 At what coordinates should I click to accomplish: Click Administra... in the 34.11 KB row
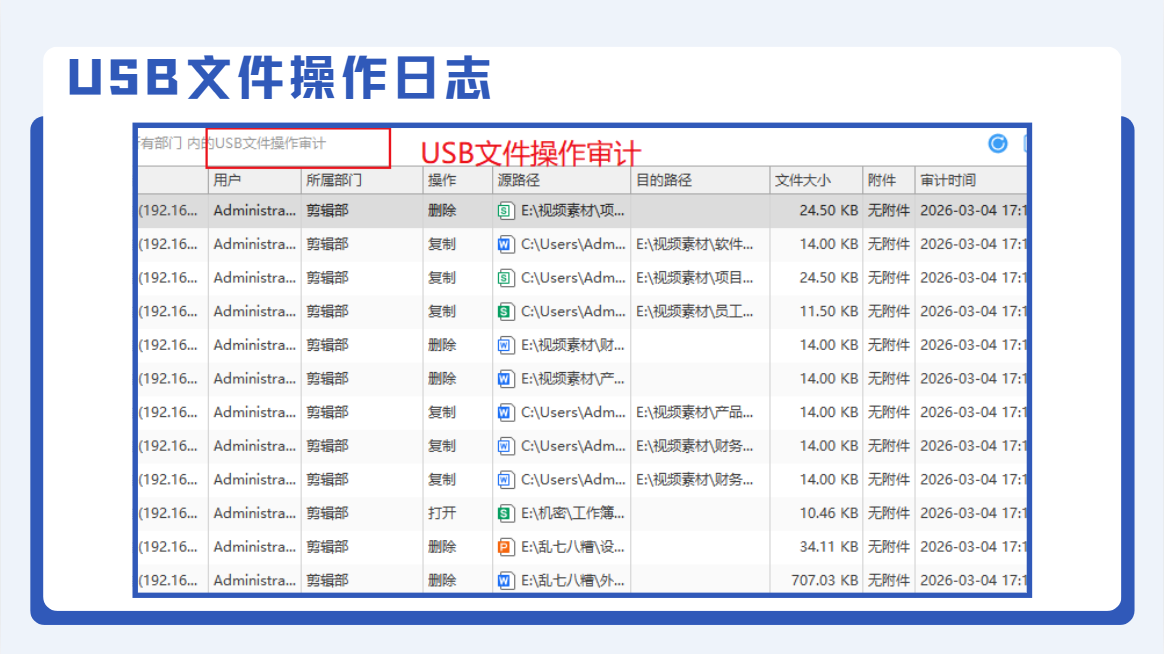coord(255,547)
